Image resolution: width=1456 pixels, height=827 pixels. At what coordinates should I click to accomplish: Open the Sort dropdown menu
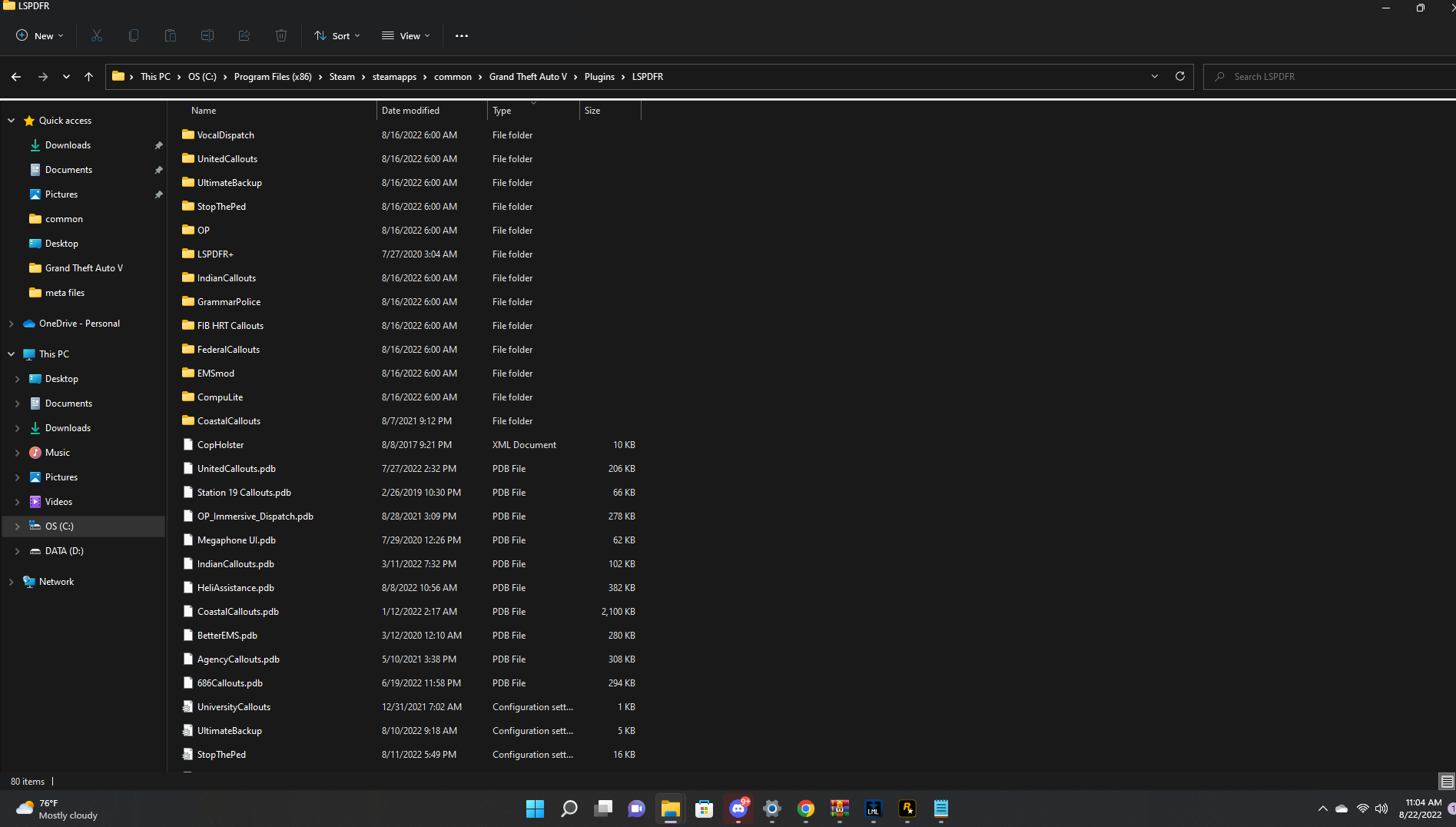click(337, 35)
